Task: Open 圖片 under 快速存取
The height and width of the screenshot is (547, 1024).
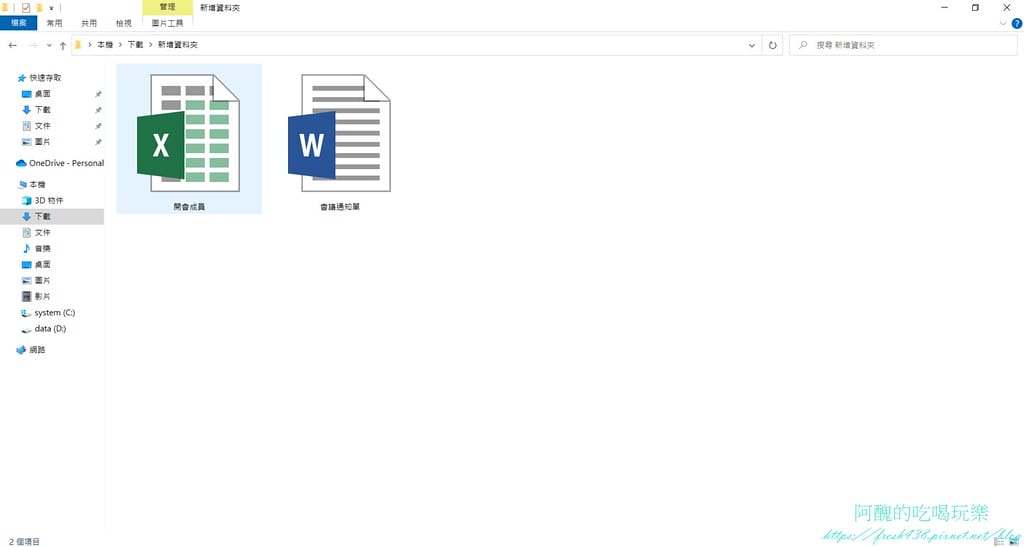Action: (x=42, y=142)
